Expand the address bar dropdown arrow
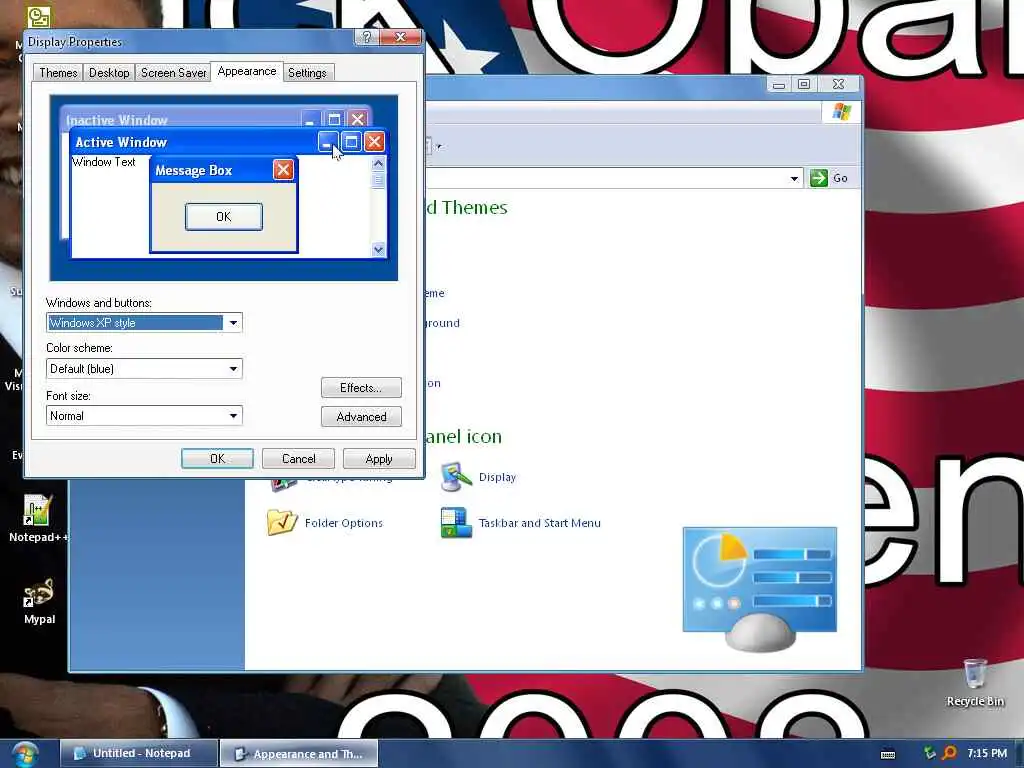 (794, 178)
